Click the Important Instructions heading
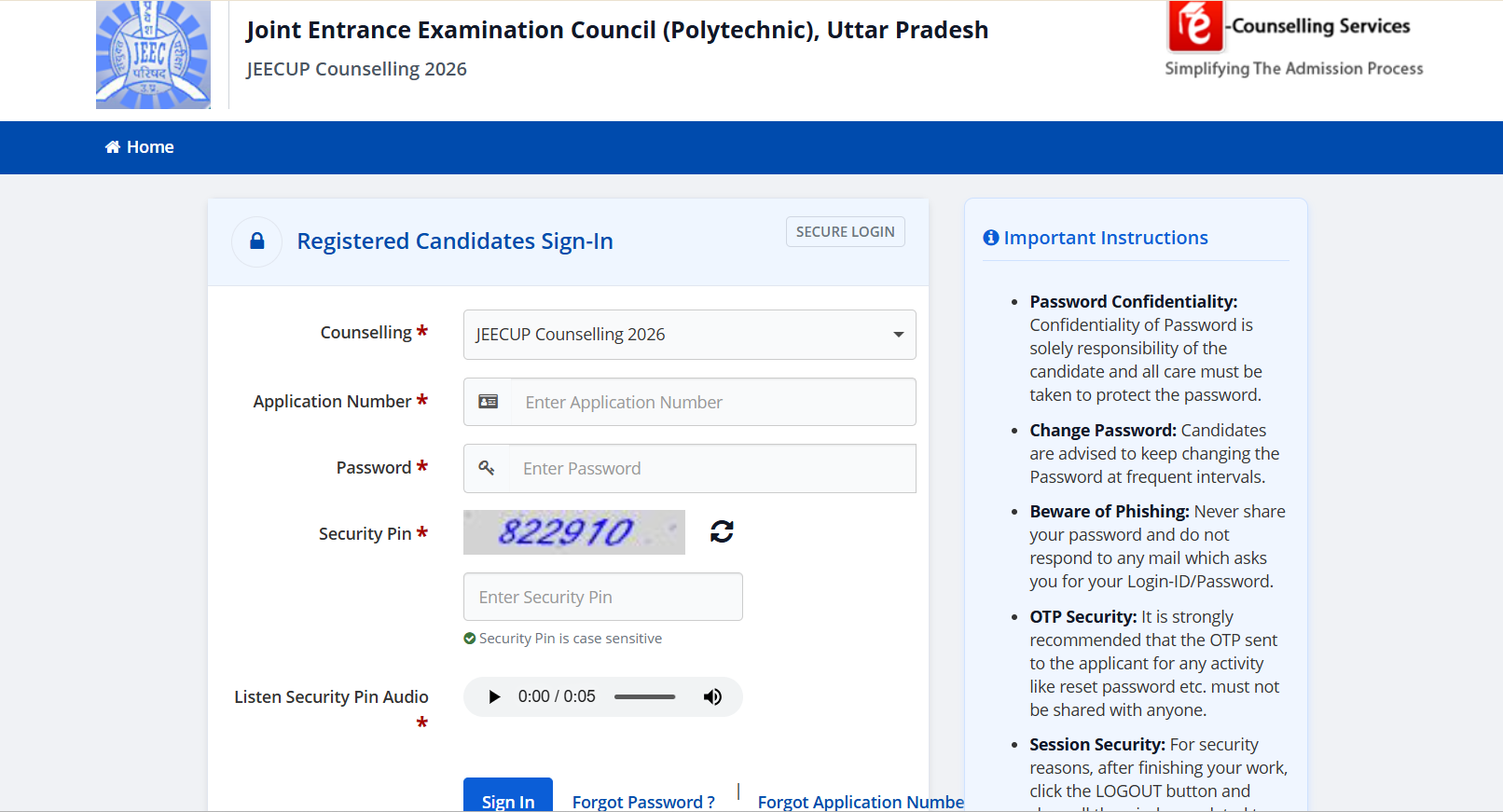1503x812 pixels. 1106,238
